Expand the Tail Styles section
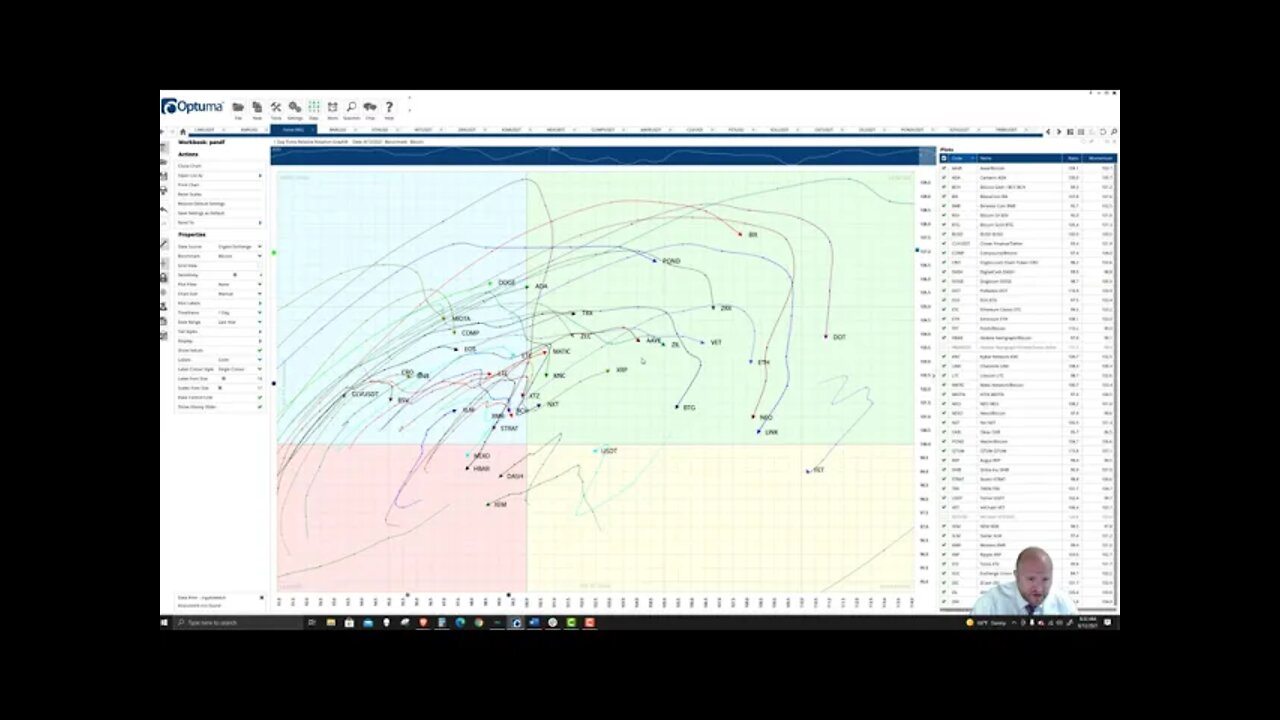 [220, 331]
